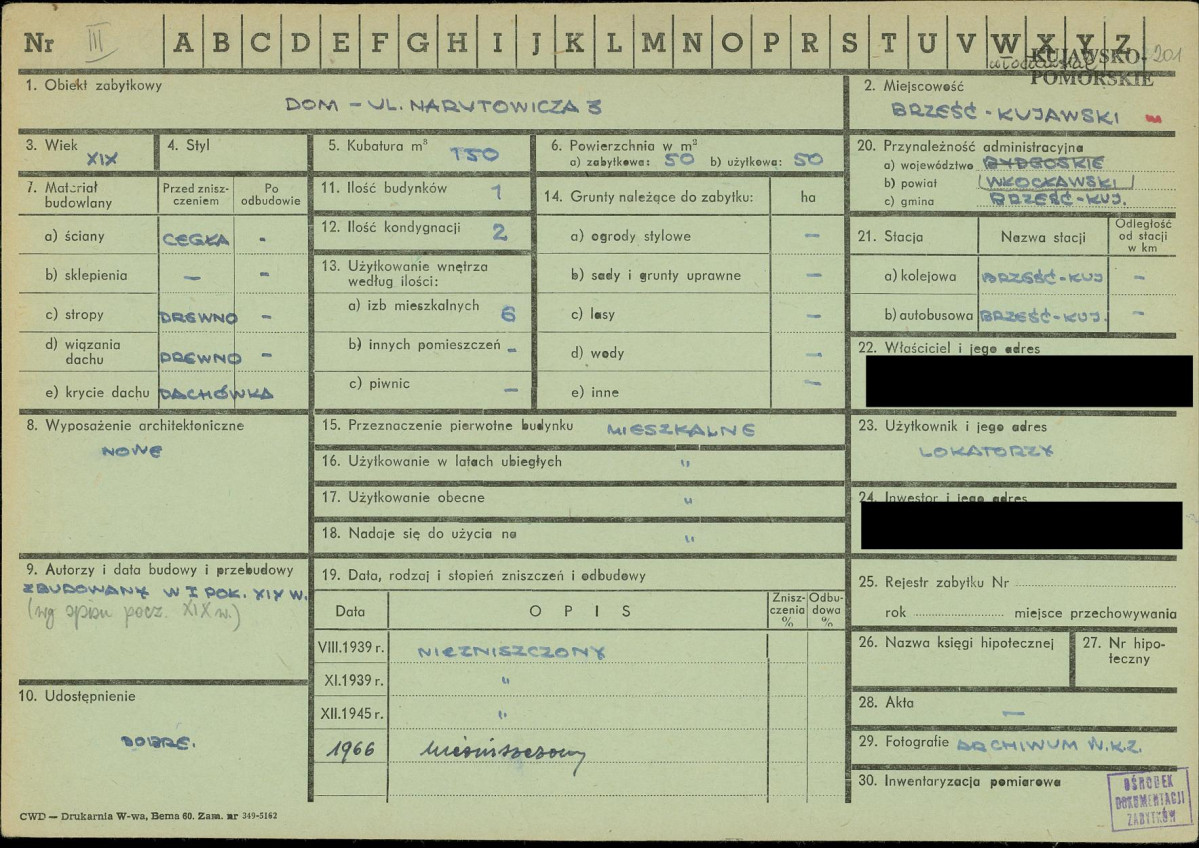Screen dimensions: 1199x848
Task: Click the address text DOM - UL. NARUTOWICZA 3
Action: [443, 104]
